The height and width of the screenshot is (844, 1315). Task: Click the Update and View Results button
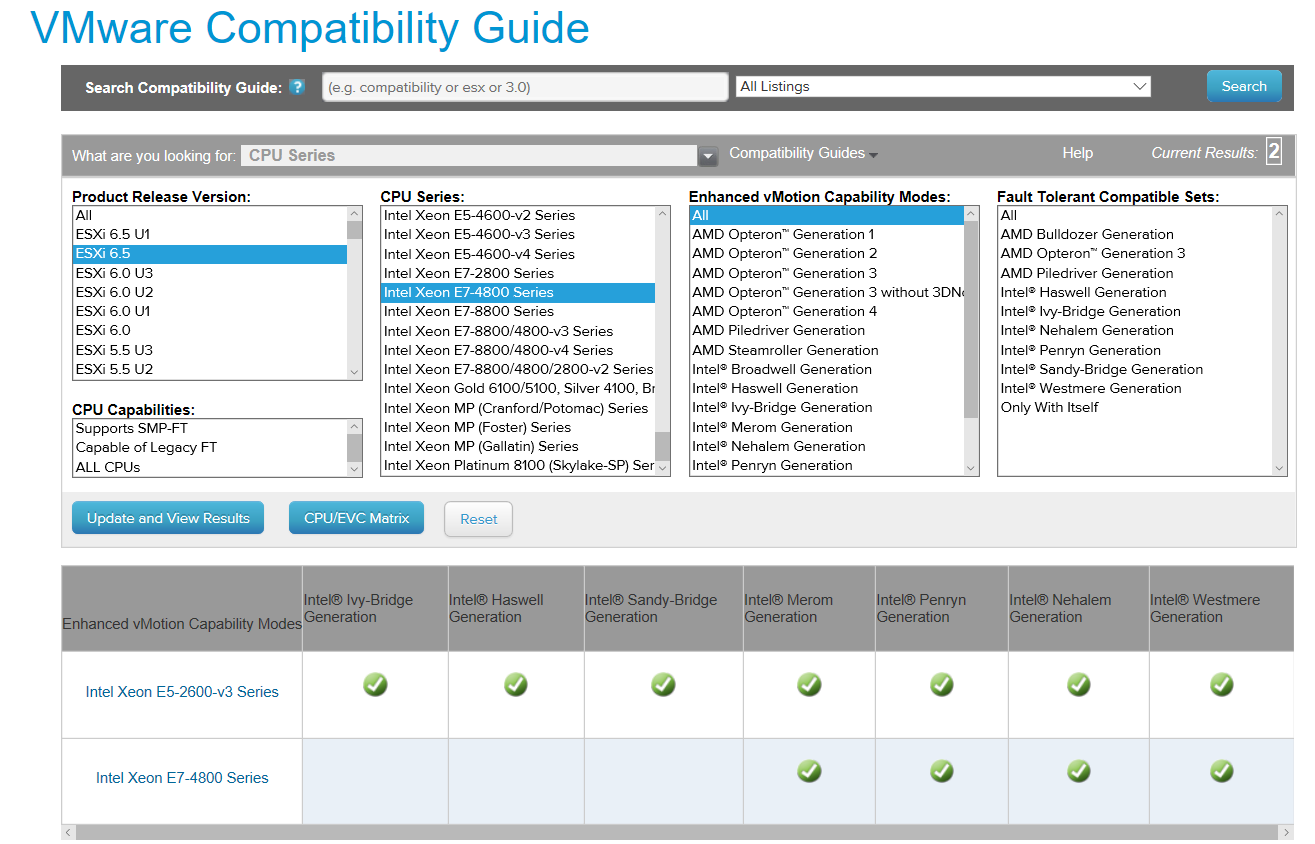[x=167, y=517]
